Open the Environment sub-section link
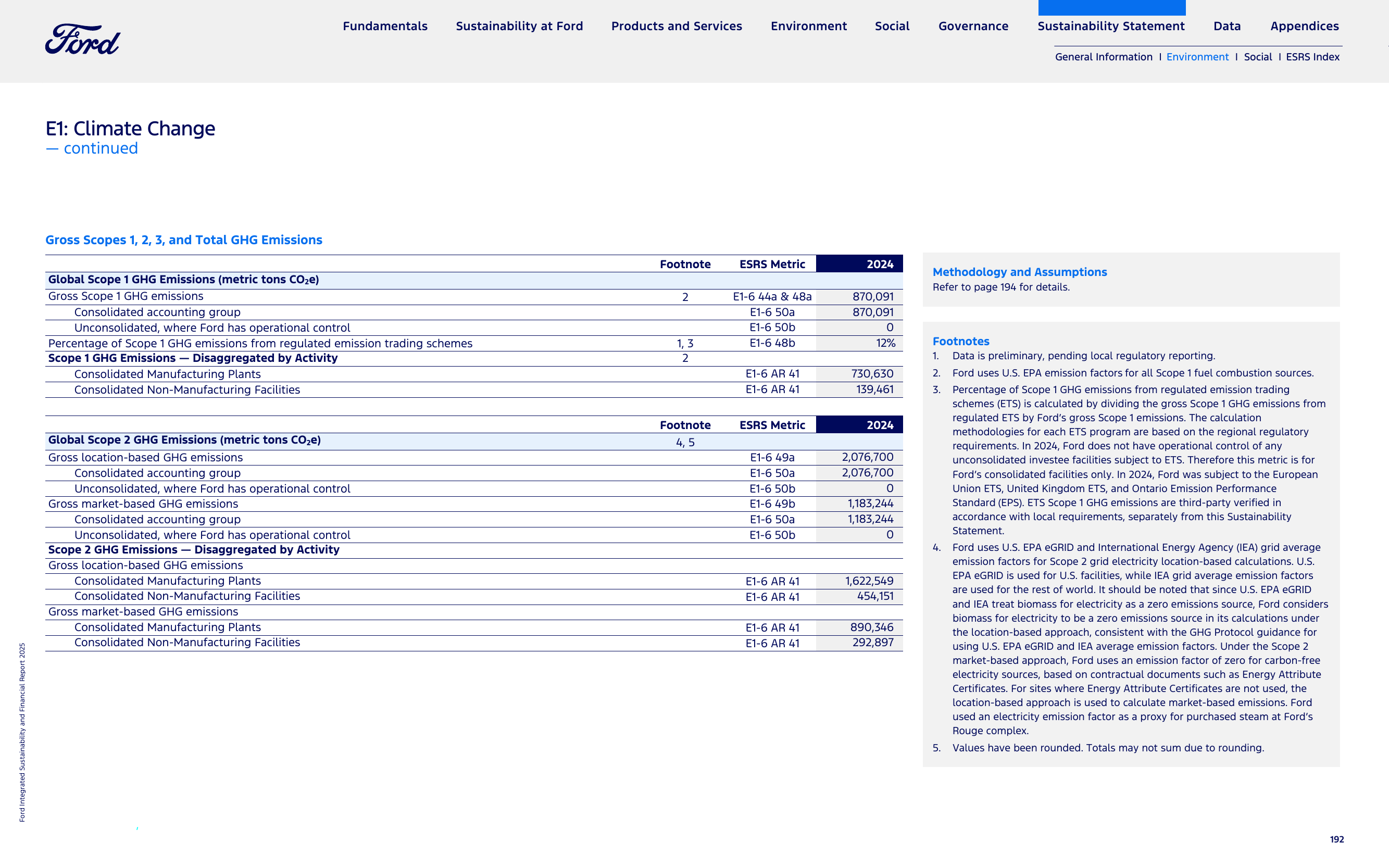Viewport: 1389px width, 868px height. coord(1197,57)
